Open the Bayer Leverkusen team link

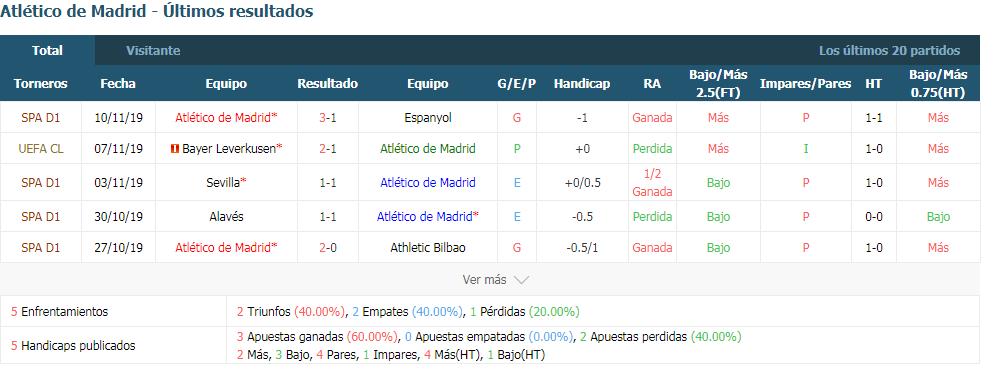coord(229,149)
